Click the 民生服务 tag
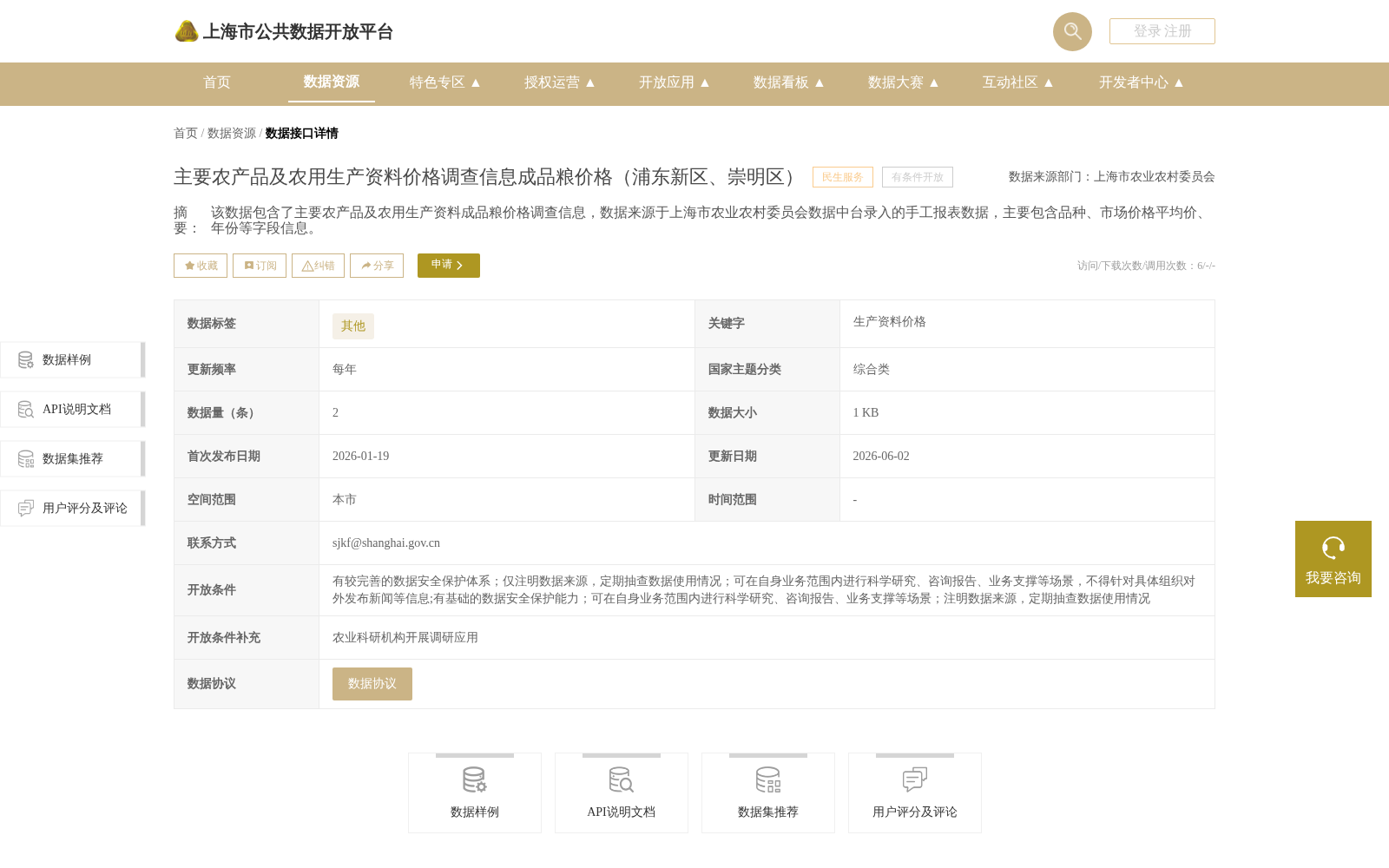 843,177
